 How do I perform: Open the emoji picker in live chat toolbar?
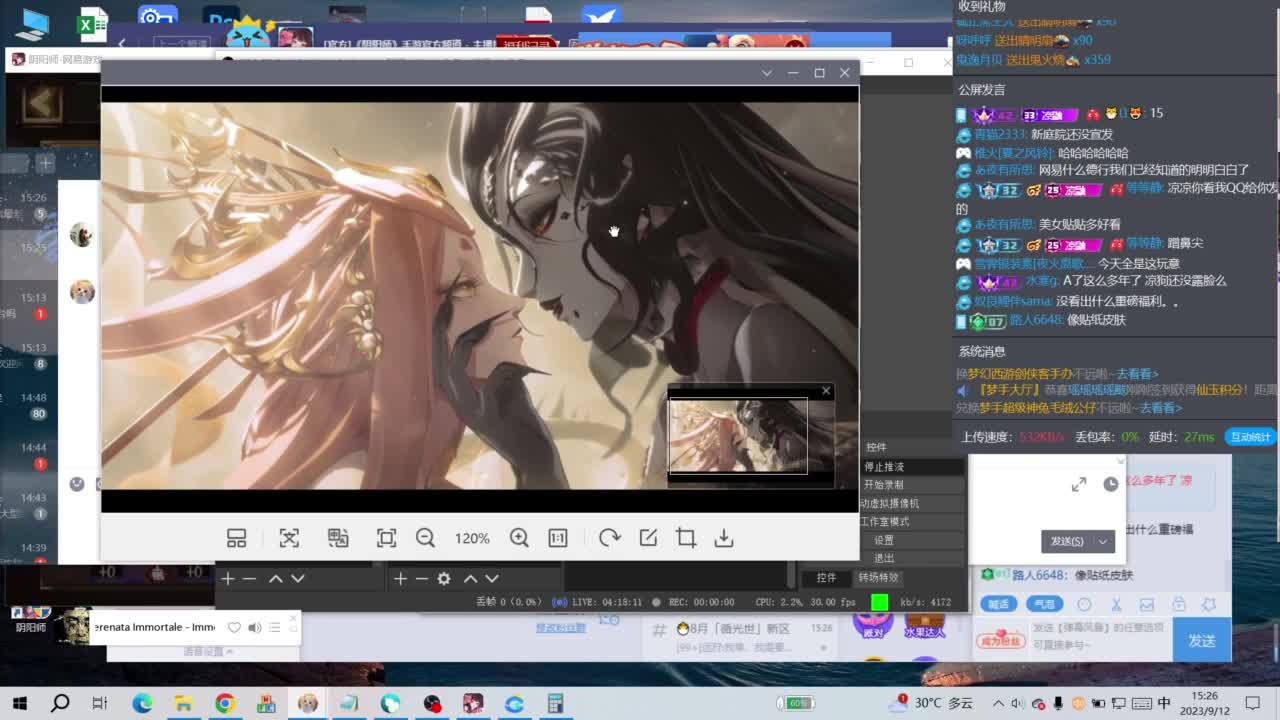(1084, 605)
